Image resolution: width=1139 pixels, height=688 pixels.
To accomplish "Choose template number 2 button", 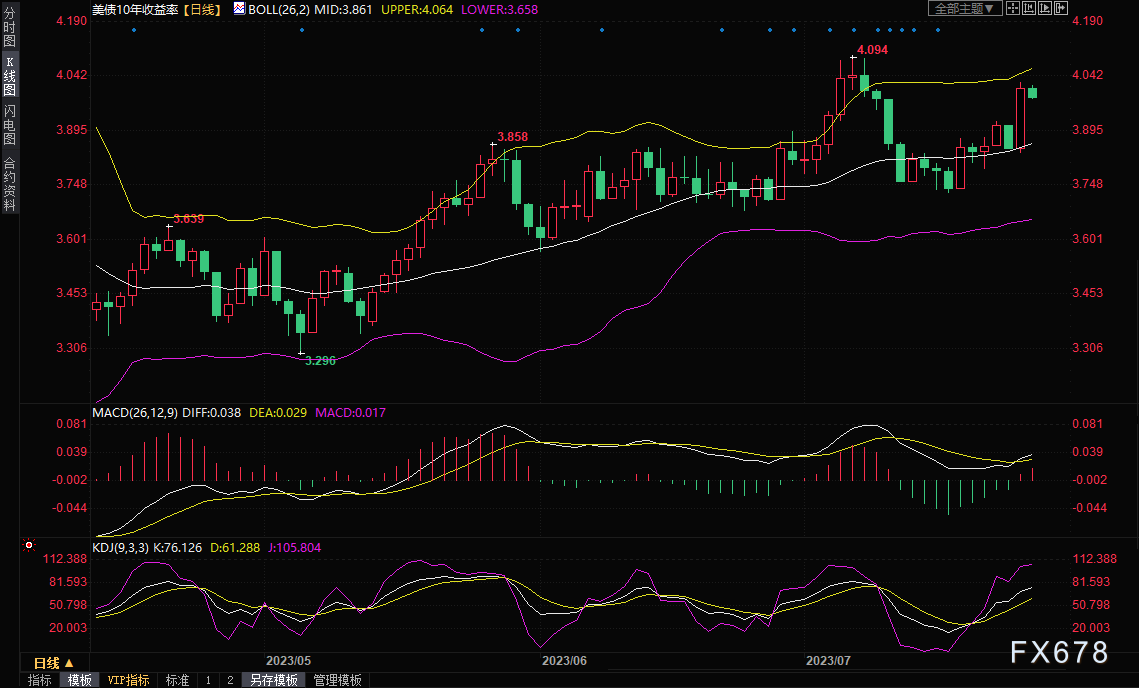I will [229, 680].
